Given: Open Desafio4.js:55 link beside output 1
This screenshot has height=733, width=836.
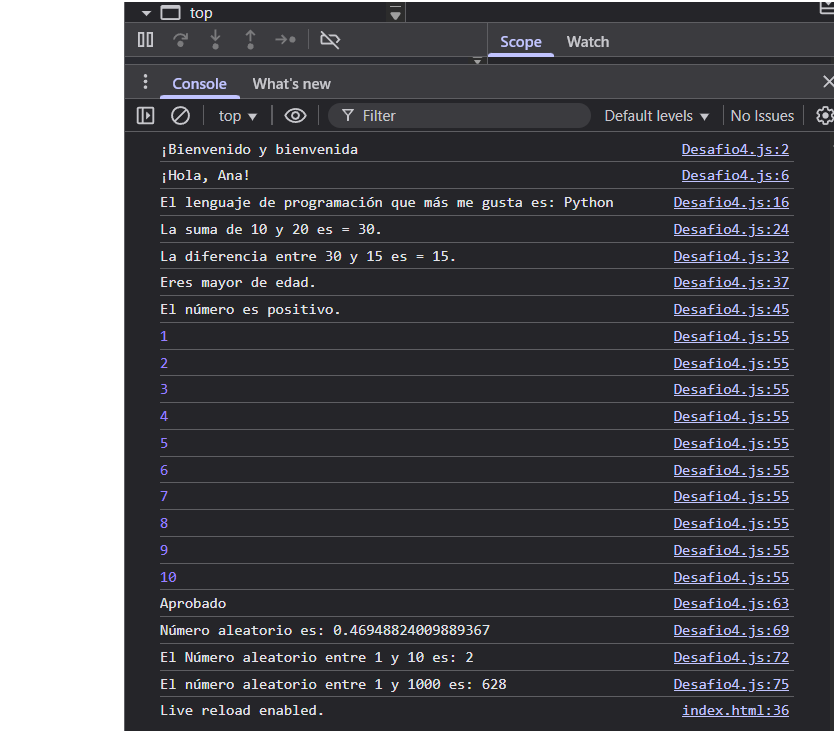Looking at the screenshot, I should (731, 337).
